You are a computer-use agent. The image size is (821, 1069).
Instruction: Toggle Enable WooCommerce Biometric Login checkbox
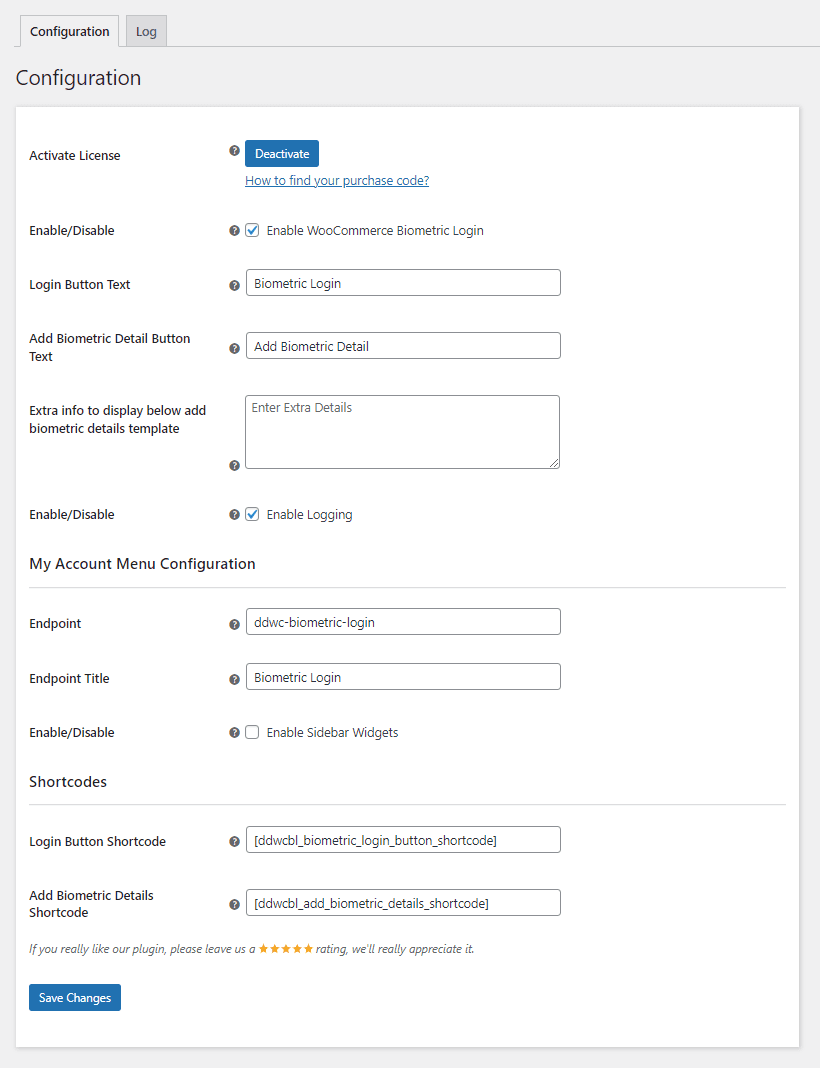[x=252, y=230]
